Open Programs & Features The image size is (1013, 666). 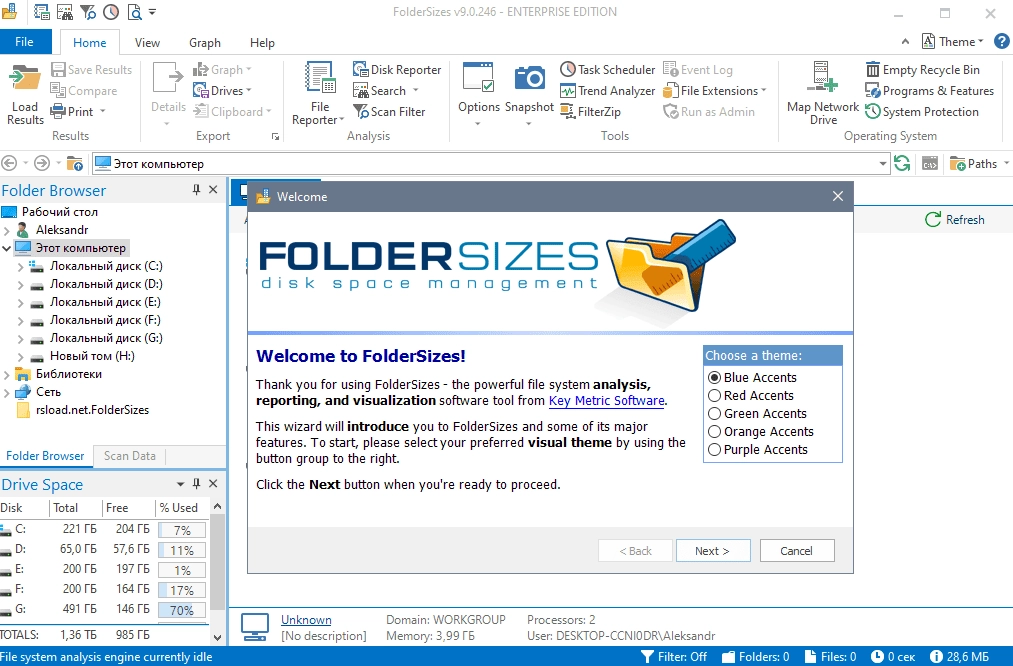929,91
